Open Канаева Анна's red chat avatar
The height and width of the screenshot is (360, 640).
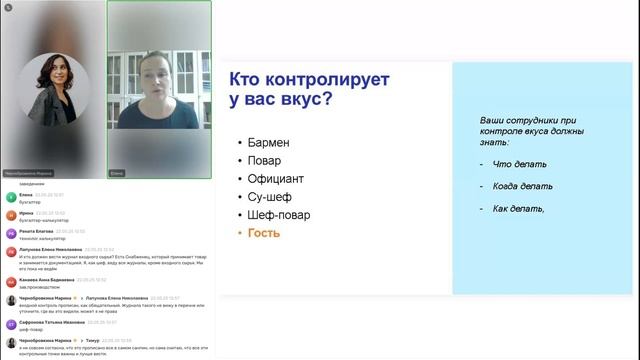coord(11,282)
